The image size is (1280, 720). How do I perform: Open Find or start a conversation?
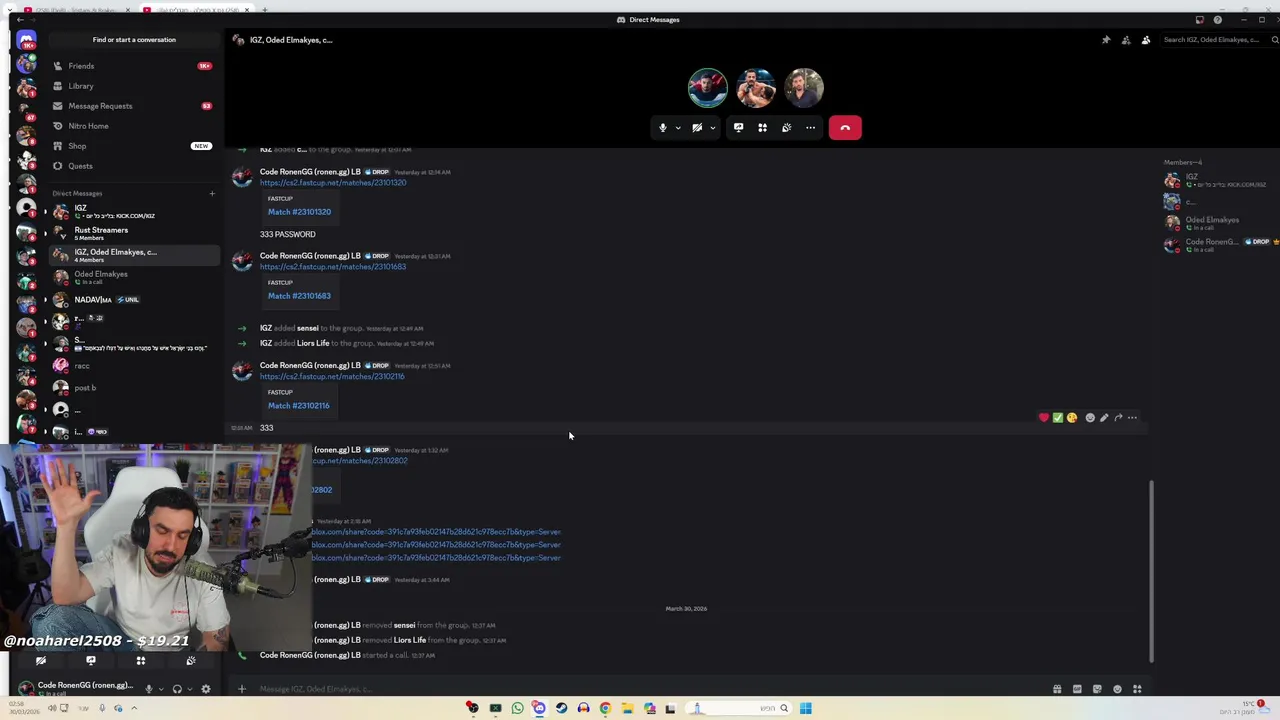click(134, 40)
